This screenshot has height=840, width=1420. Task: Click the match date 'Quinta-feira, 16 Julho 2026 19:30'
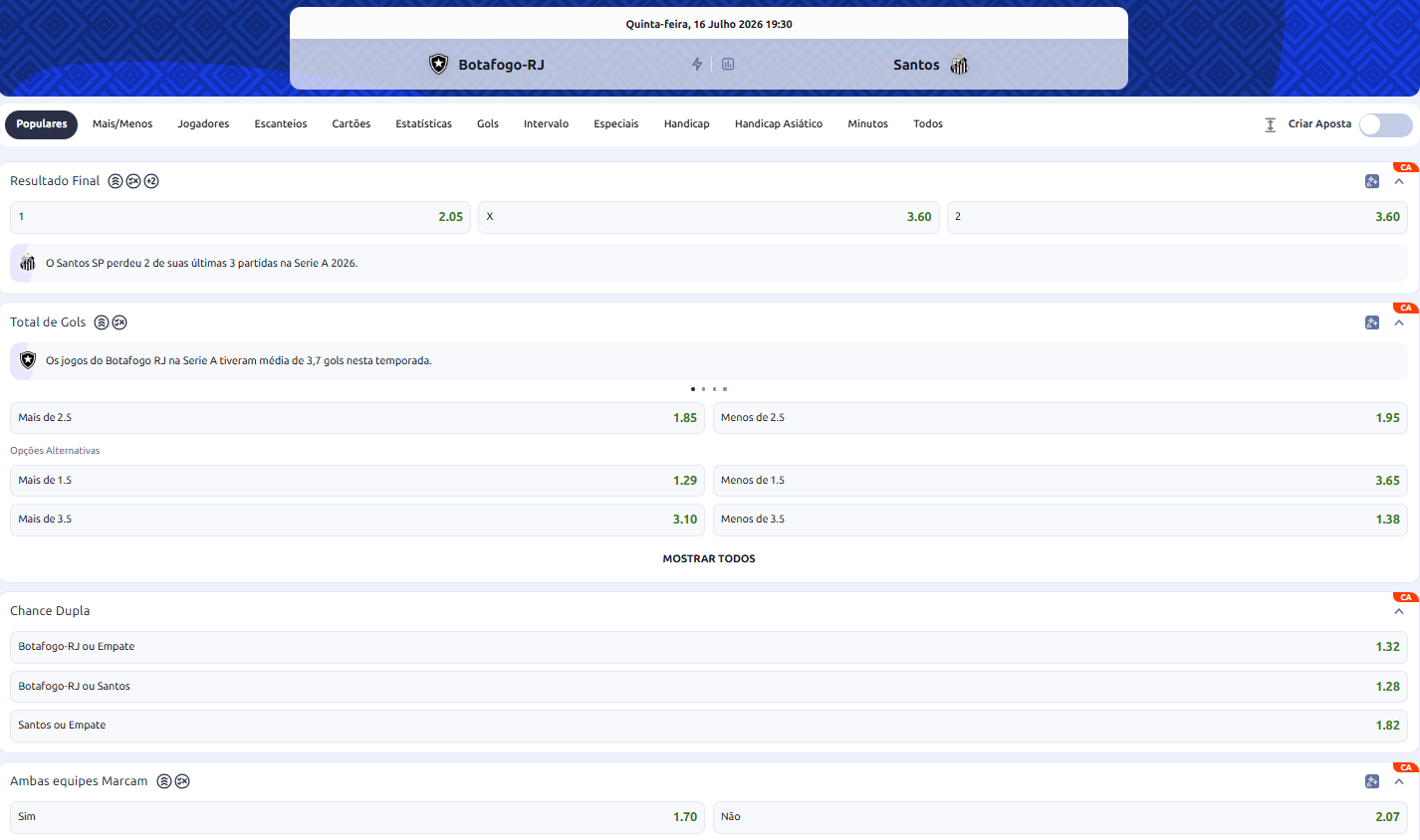(x=709, y=24)
